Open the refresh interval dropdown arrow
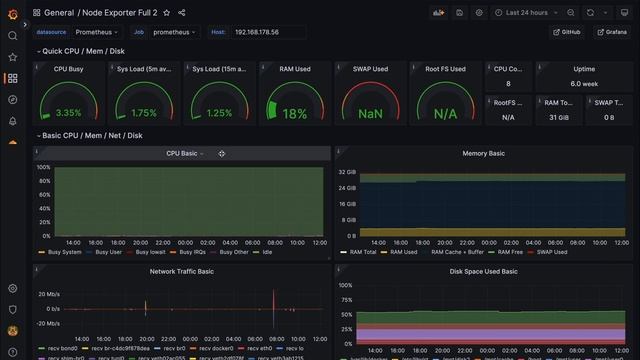Image resolution: width=640 pixels, height=360 pixels. point(605,13)
